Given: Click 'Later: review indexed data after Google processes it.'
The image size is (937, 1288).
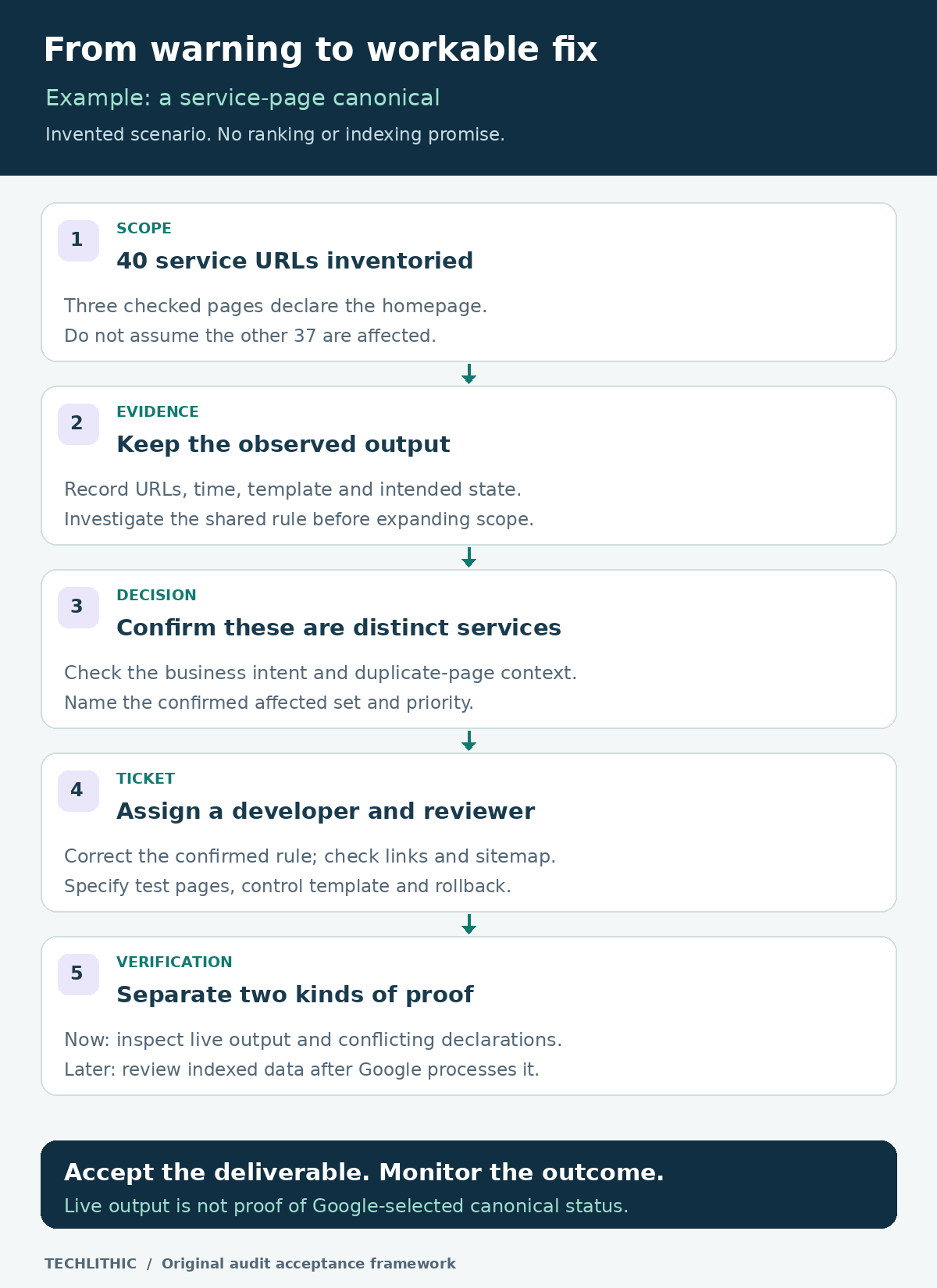Looking at the screenshot, I should pos(301,1069).
